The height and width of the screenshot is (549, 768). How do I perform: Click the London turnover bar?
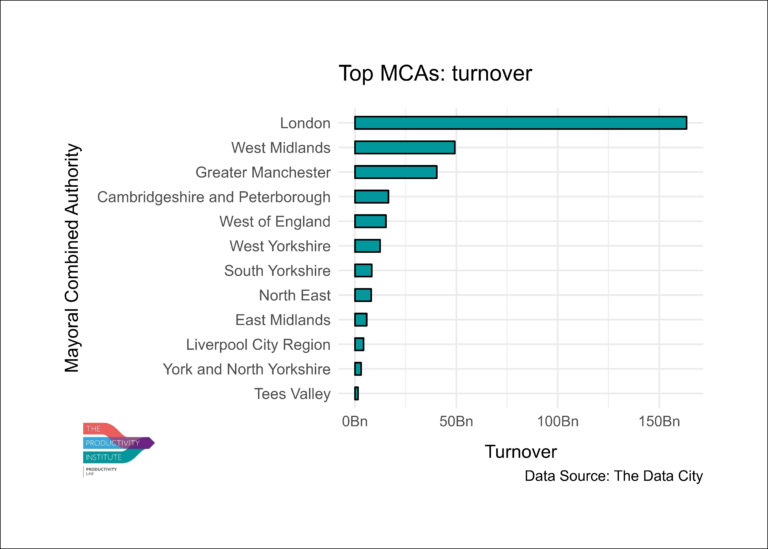(x=520, y=123)
